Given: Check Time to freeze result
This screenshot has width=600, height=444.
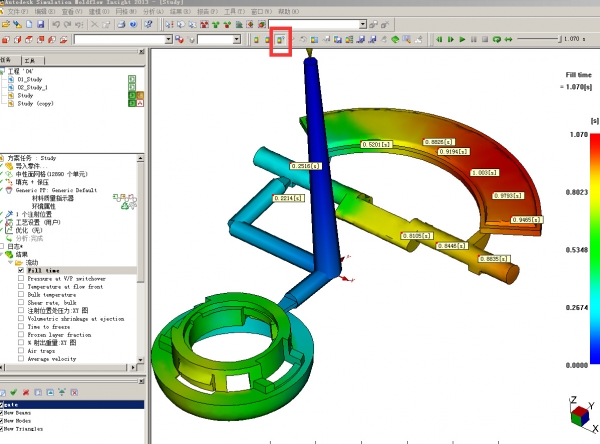Looking at the screenshot, I should (x=21, y=326).
